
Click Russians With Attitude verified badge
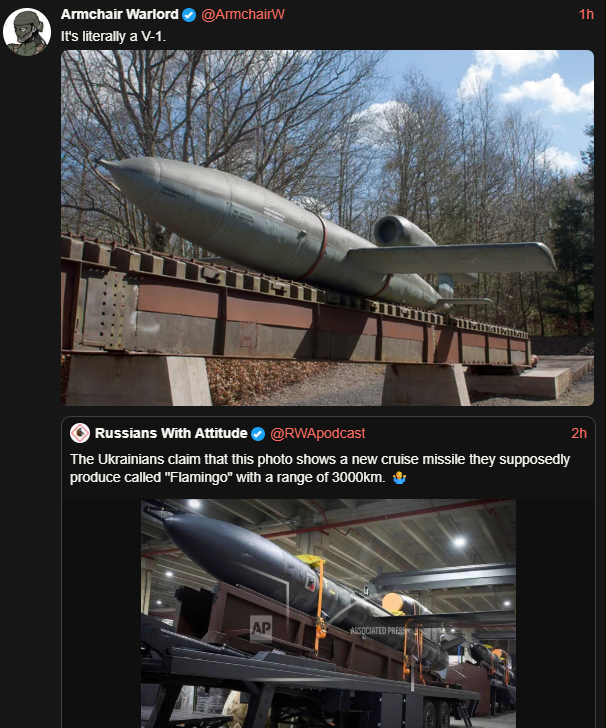pyautogui.click(x=258, y=434)
